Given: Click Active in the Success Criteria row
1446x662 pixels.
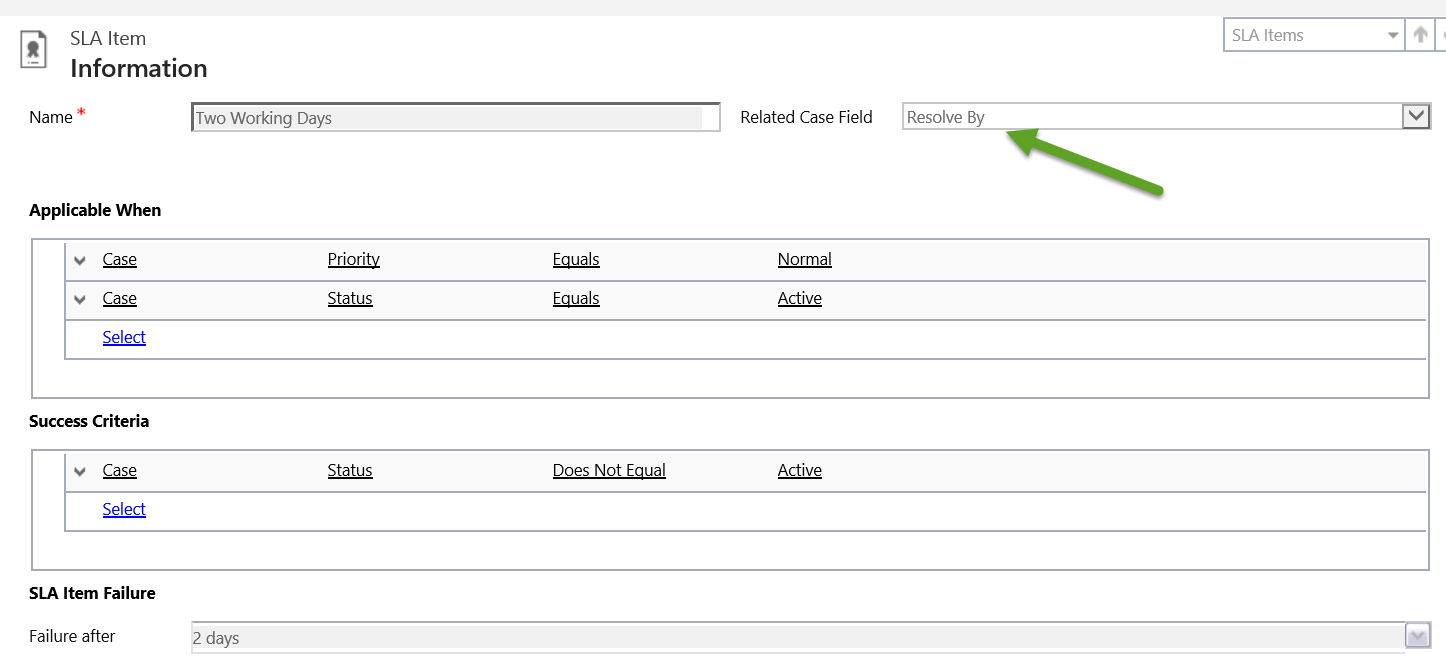Looking at the screenshot, I should pyautogui.click(x=799, y=470).
